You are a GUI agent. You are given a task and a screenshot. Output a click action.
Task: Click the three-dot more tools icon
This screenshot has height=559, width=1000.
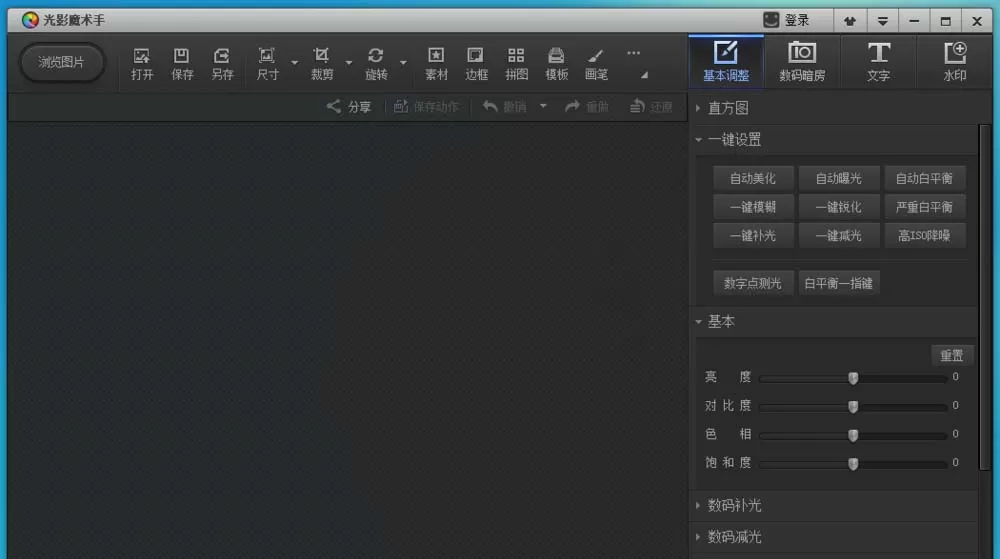[x=633, y=54]
